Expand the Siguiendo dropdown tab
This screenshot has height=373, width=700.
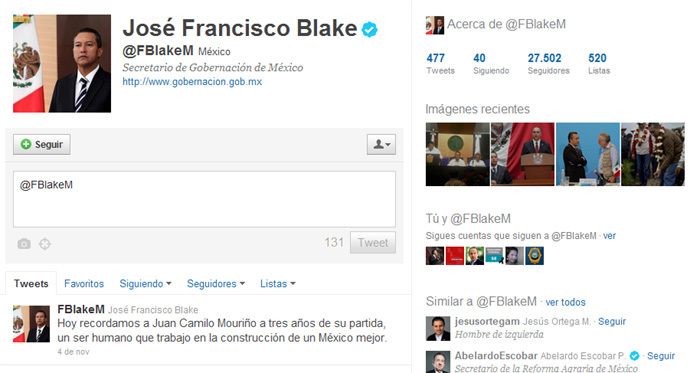coord(145,284)
